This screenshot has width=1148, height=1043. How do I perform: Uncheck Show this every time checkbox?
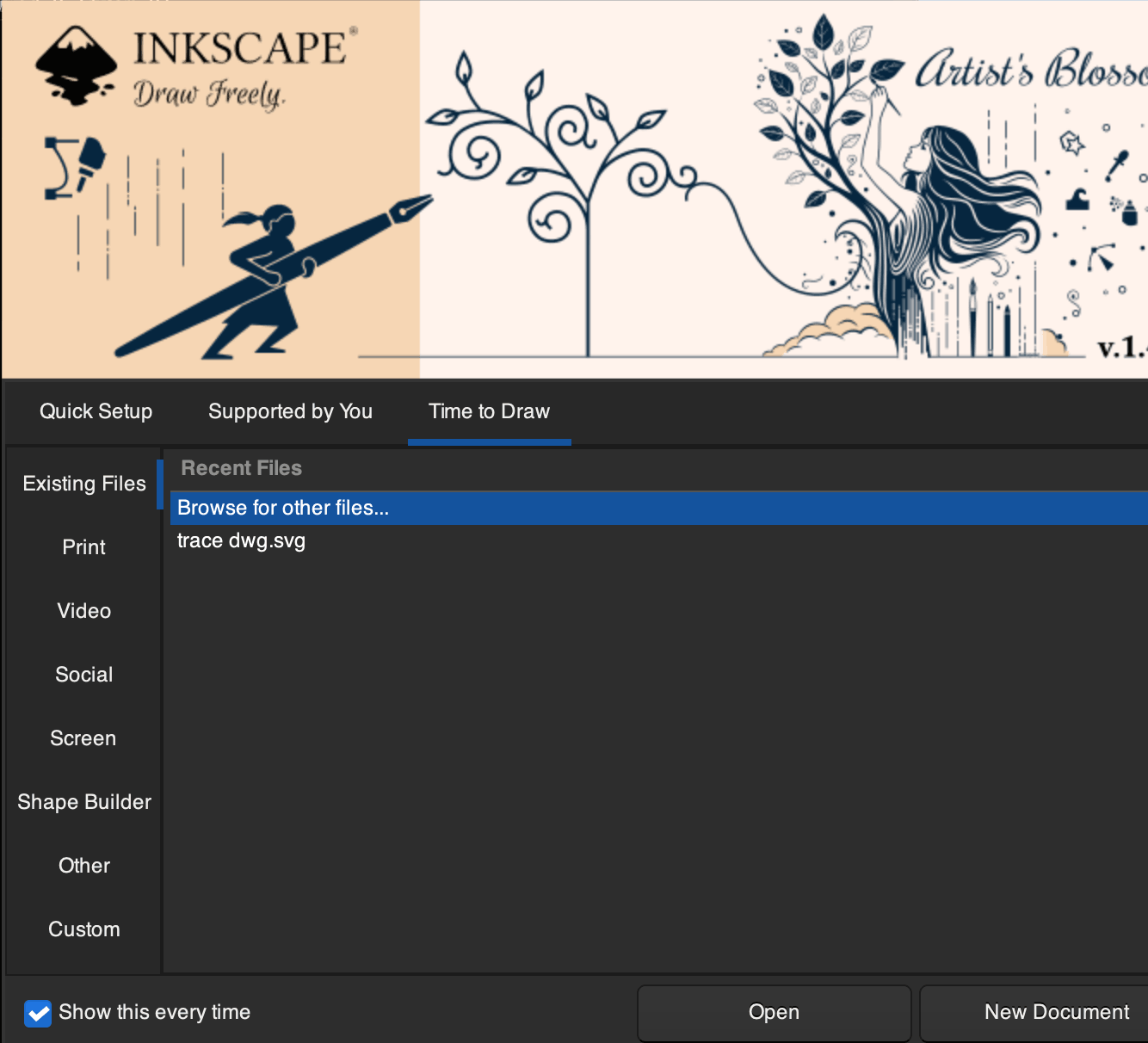click(38, 1013)
